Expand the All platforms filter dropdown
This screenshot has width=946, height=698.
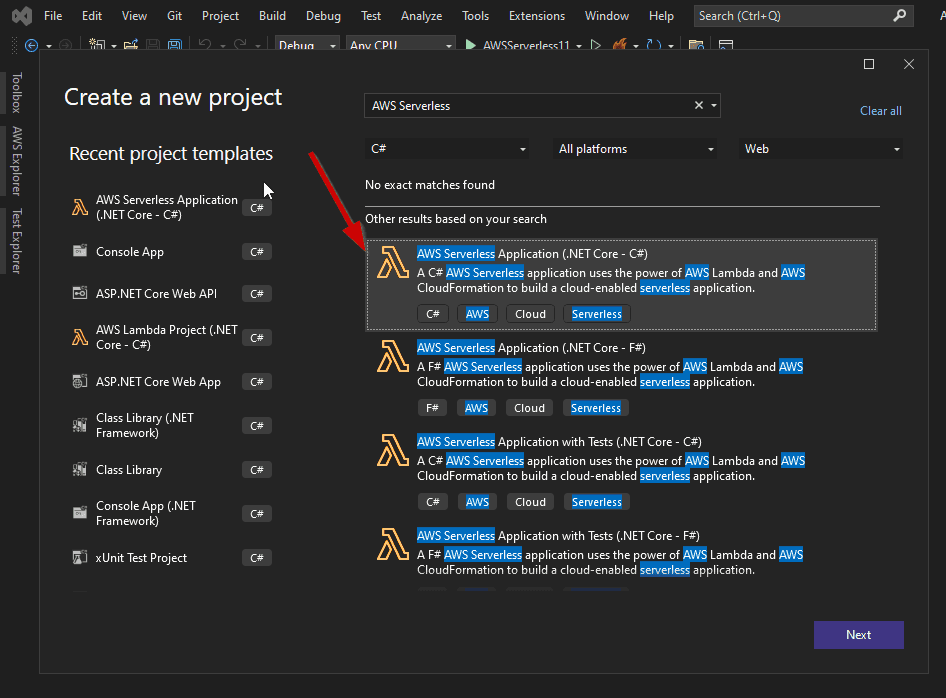[x=636, y=149]
